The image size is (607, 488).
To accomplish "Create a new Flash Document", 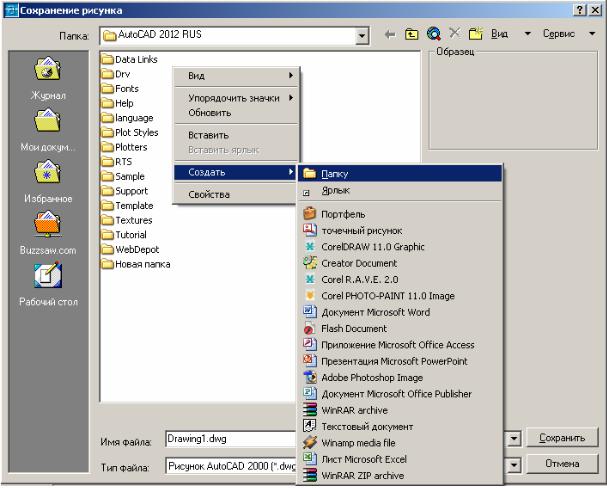I will tap(400, 328).
